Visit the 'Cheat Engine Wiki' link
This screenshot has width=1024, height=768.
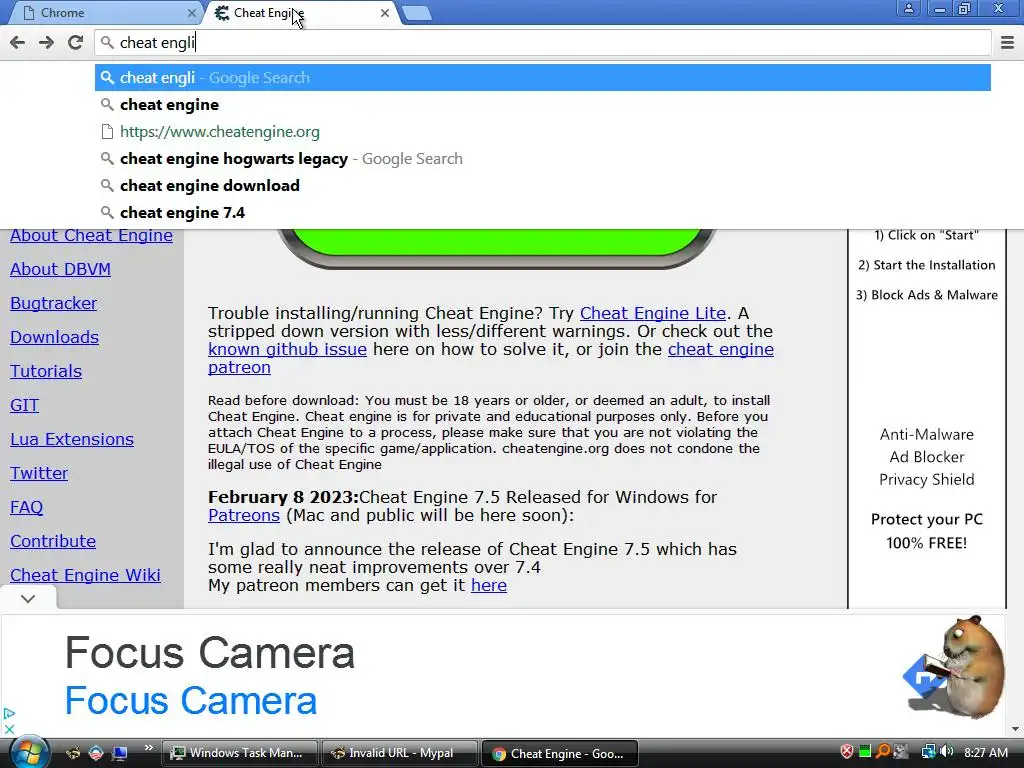click(x=85, y=575)
